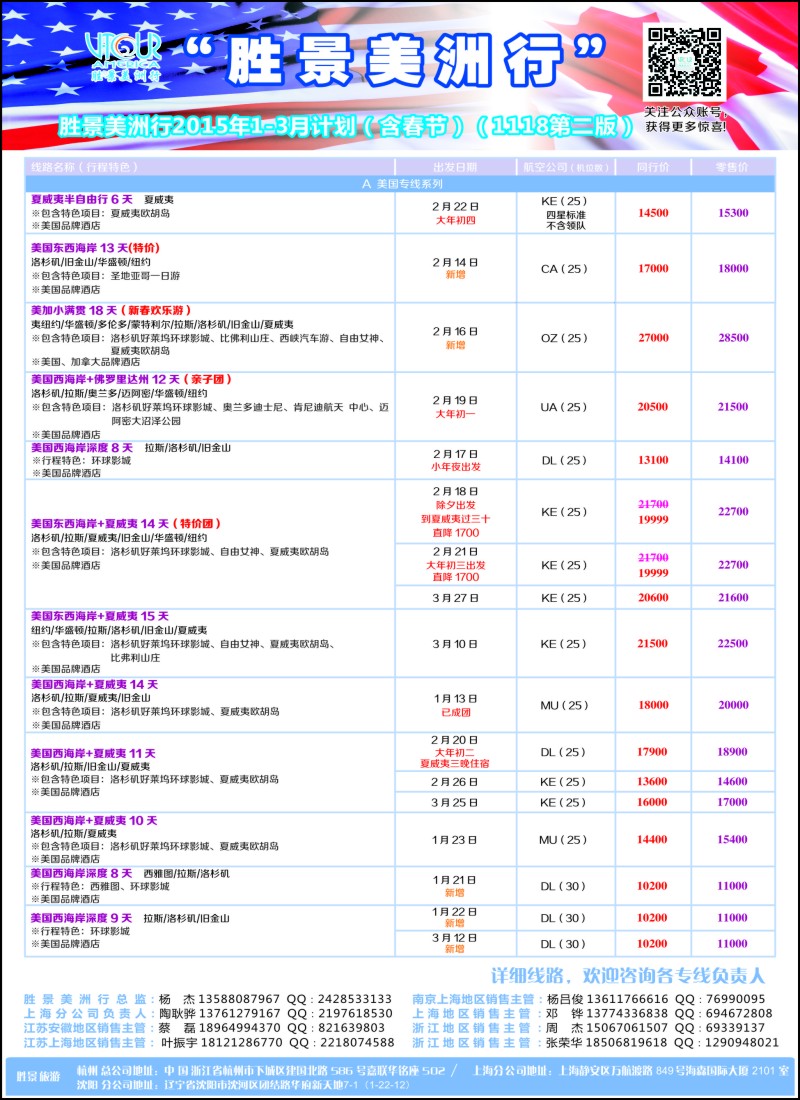
Task: Click the MU(25) airline cell for 1月13日
Action: (x=564, y=705)
